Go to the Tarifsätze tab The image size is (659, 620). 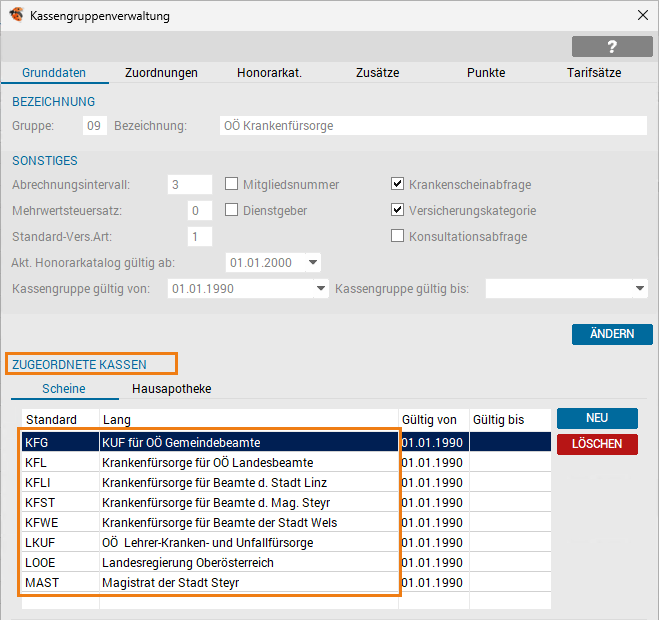(594, 73)
